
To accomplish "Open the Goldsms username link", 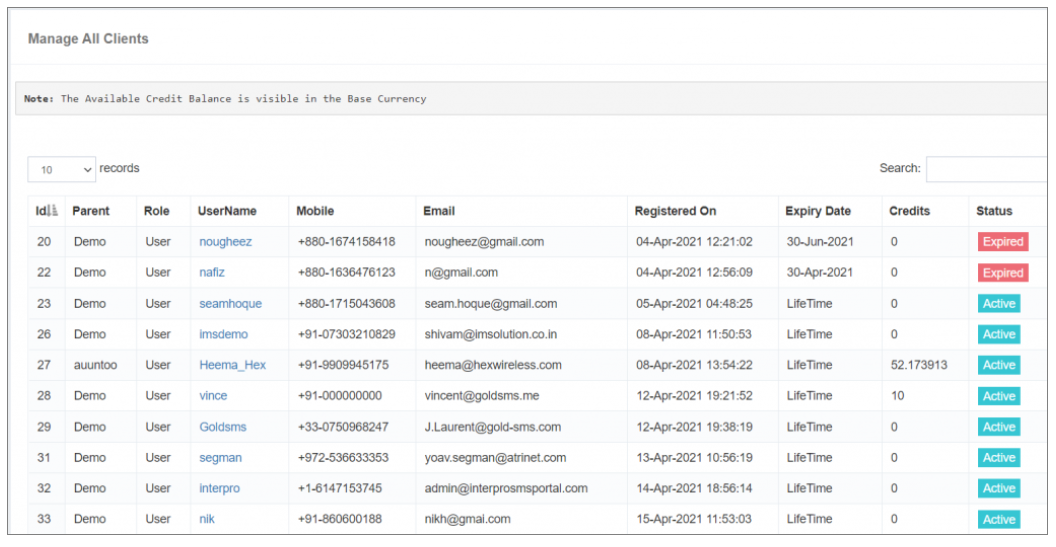I will click(223, 427).
